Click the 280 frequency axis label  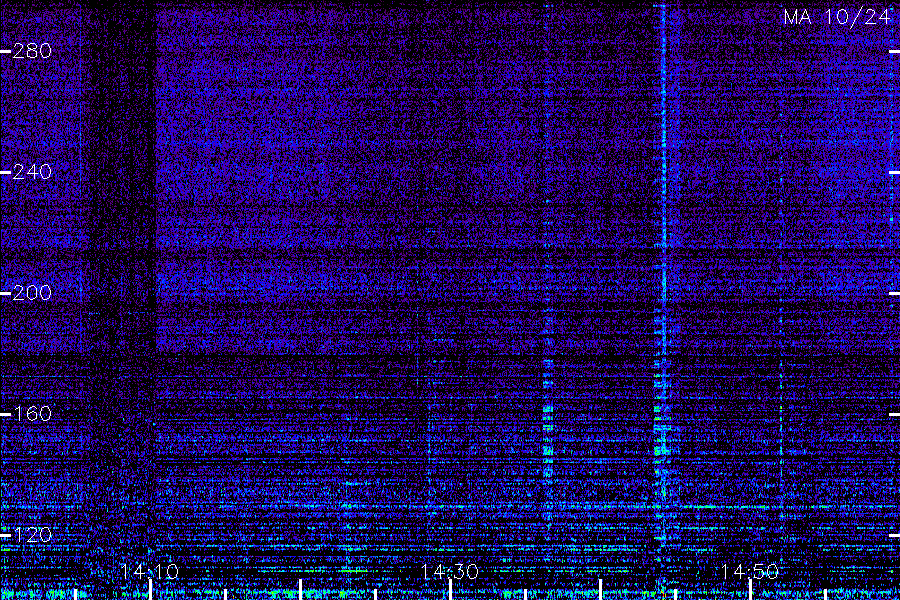pyautogui.click(x=32, y=51)
